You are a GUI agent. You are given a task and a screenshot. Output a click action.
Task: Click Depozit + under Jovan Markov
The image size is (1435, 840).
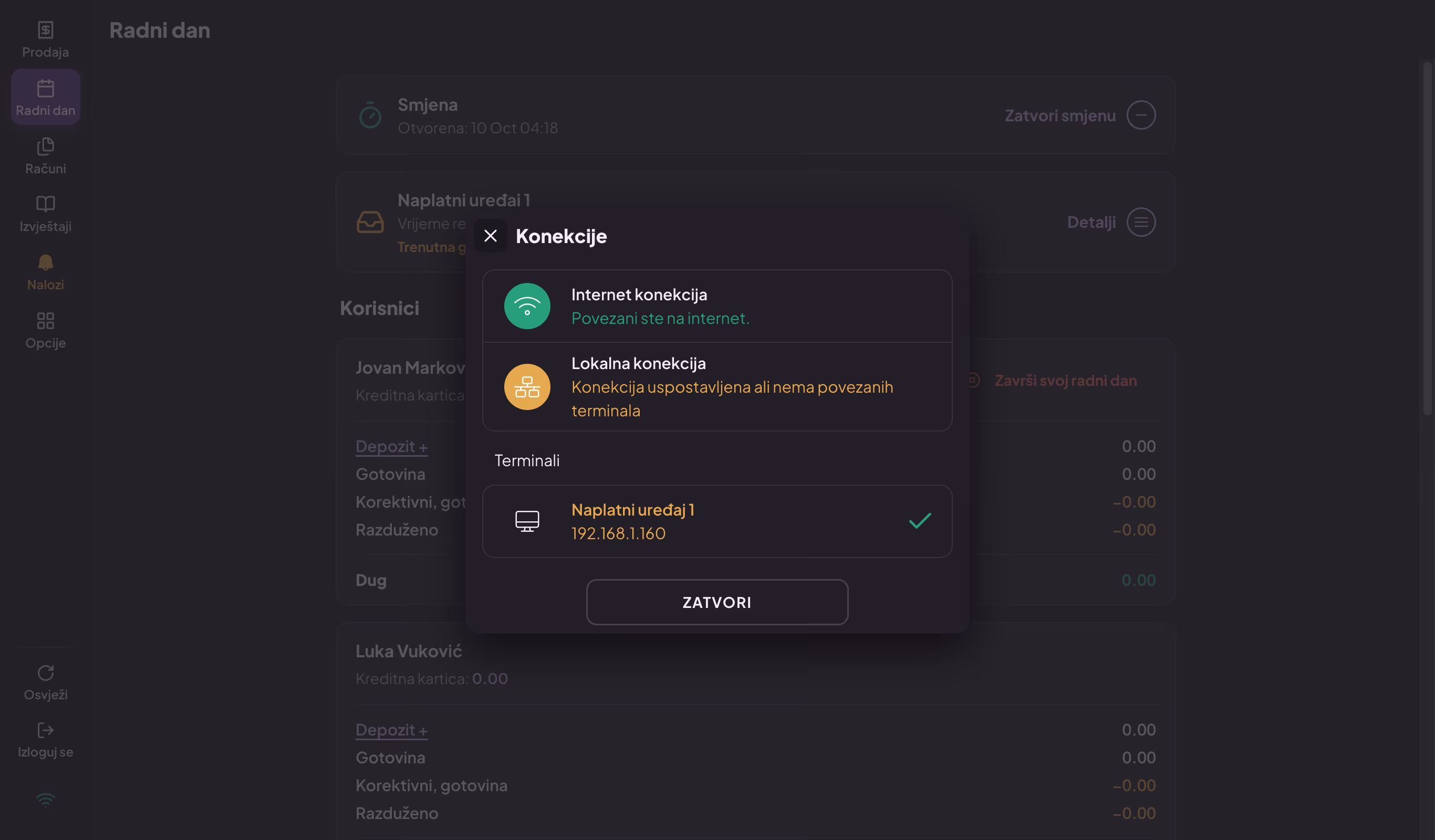392,446
